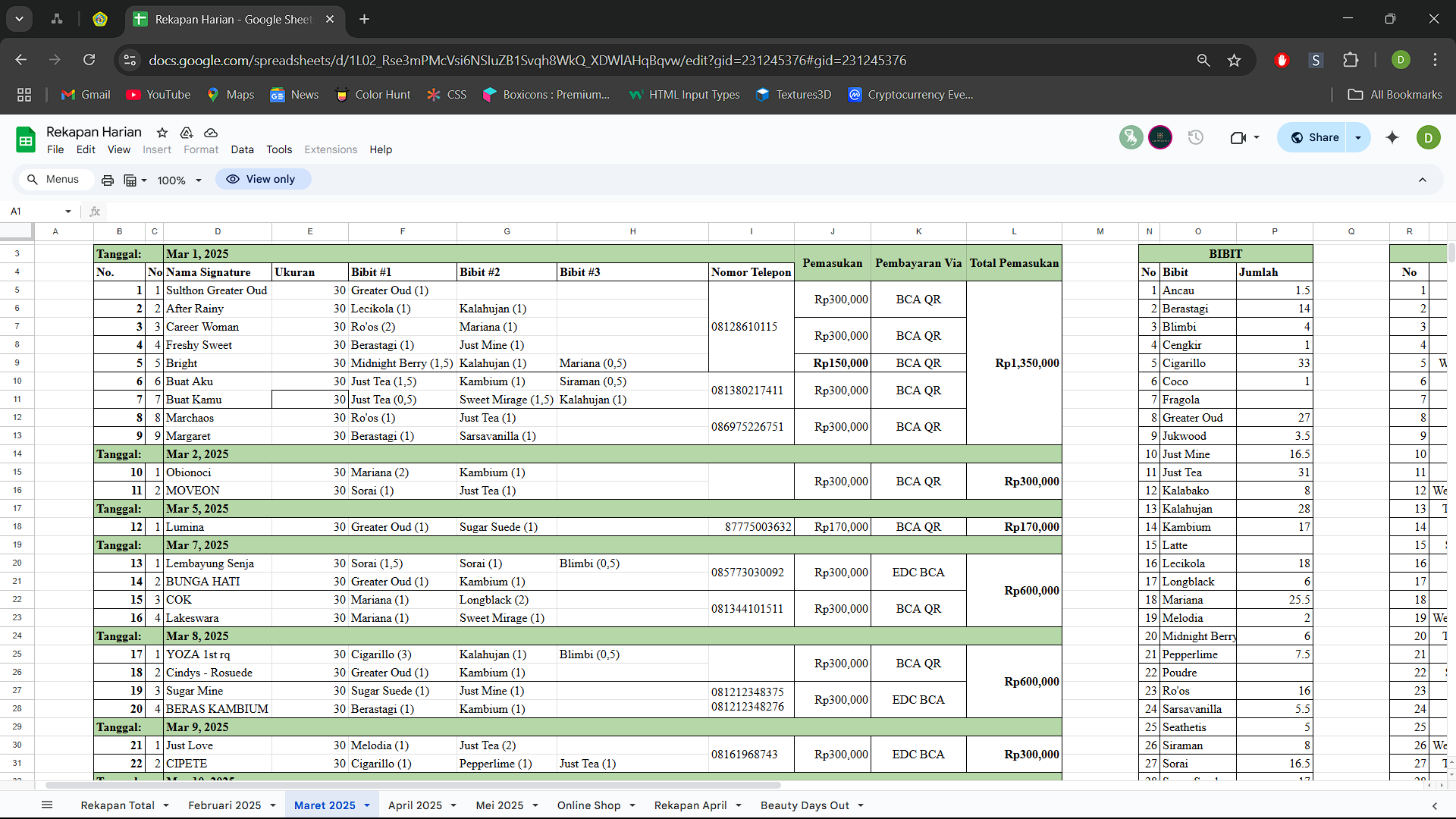Image resolution: width=1456 pixels, height=819 pixels.
Task: Collapse the toolbar with chevron arrow
Action: coord(1423,180)
